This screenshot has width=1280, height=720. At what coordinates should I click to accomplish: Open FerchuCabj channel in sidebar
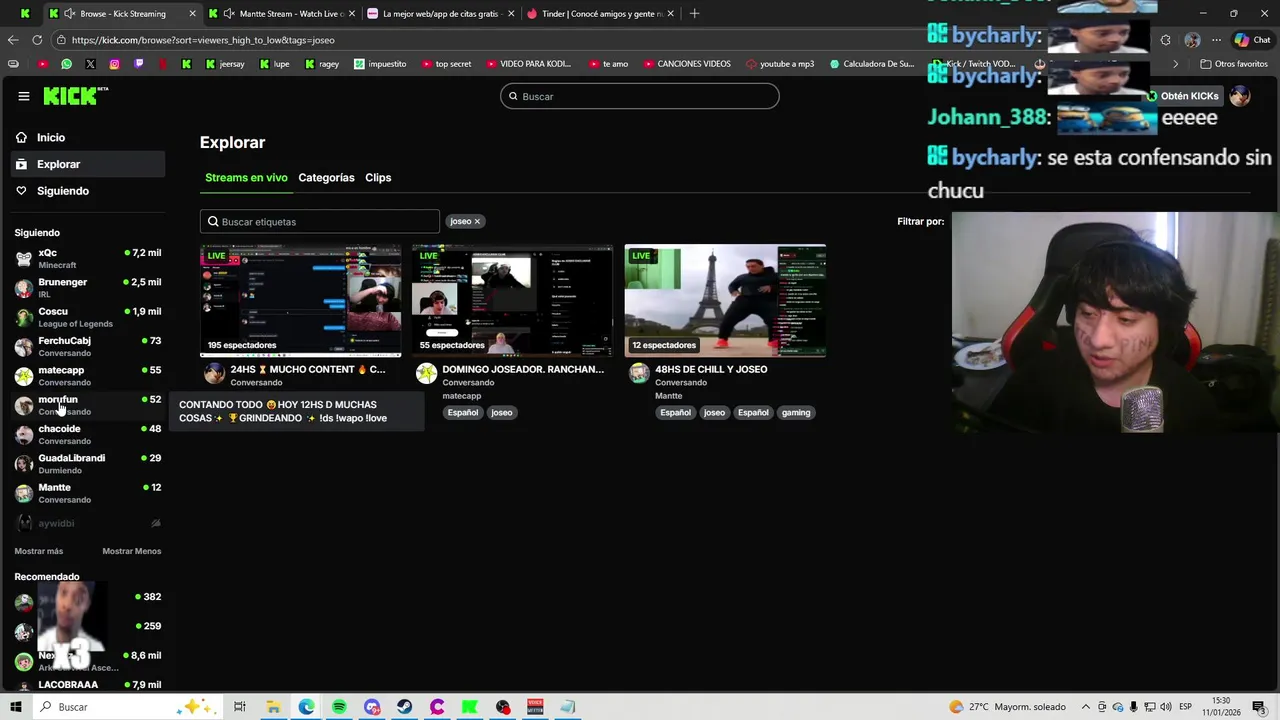point(88,346)
